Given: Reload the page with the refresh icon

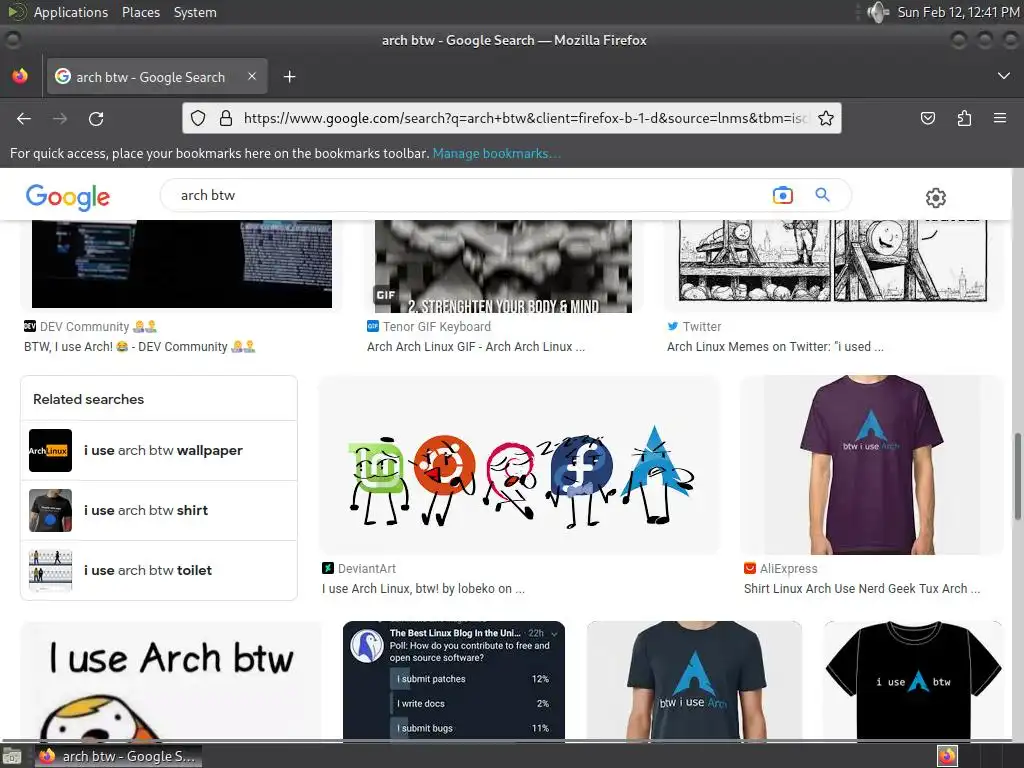Looking at the screenshot, I should [96, 118].
